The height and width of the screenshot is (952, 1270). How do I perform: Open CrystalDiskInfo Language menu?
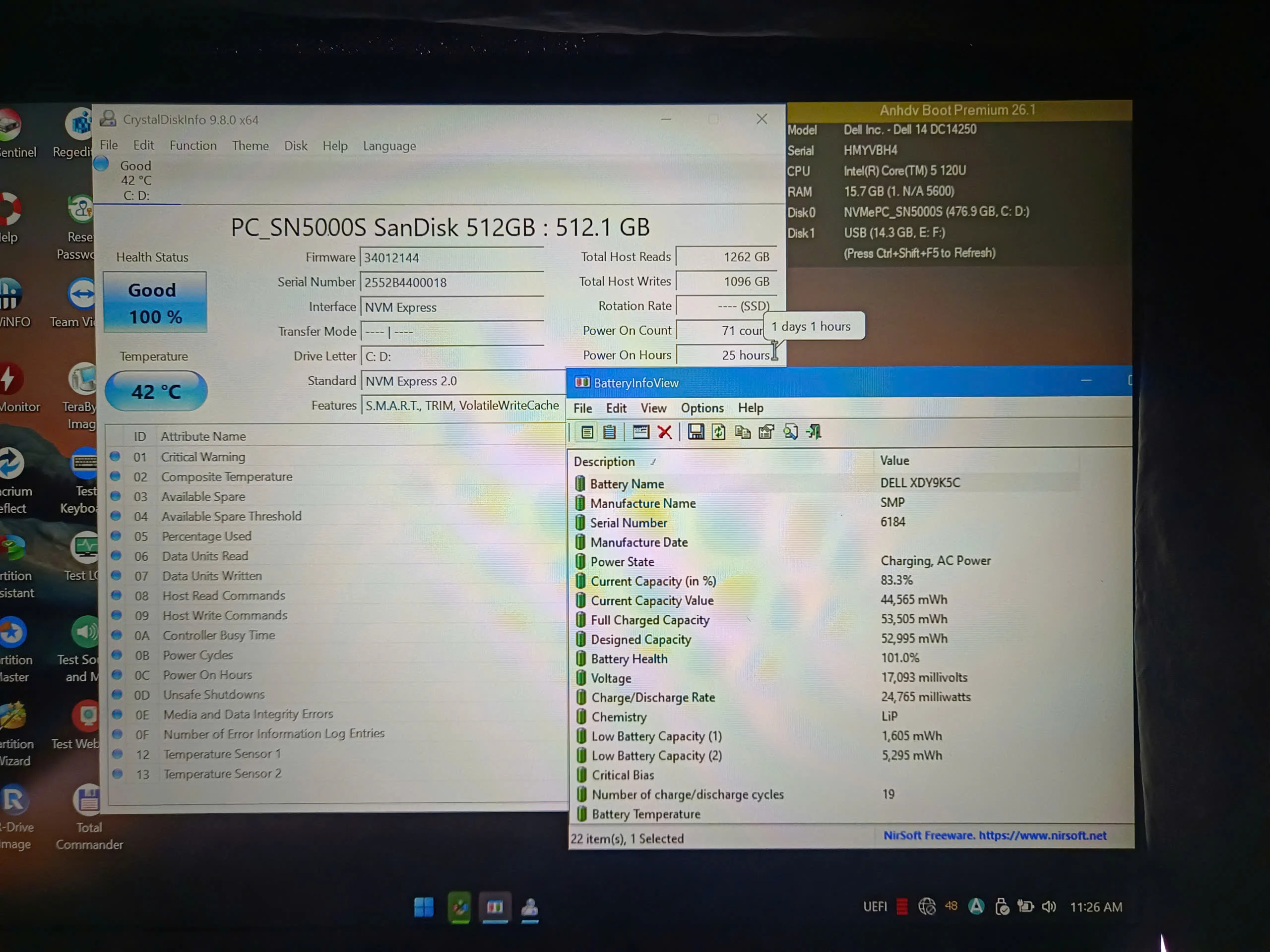tap(389, 146)
